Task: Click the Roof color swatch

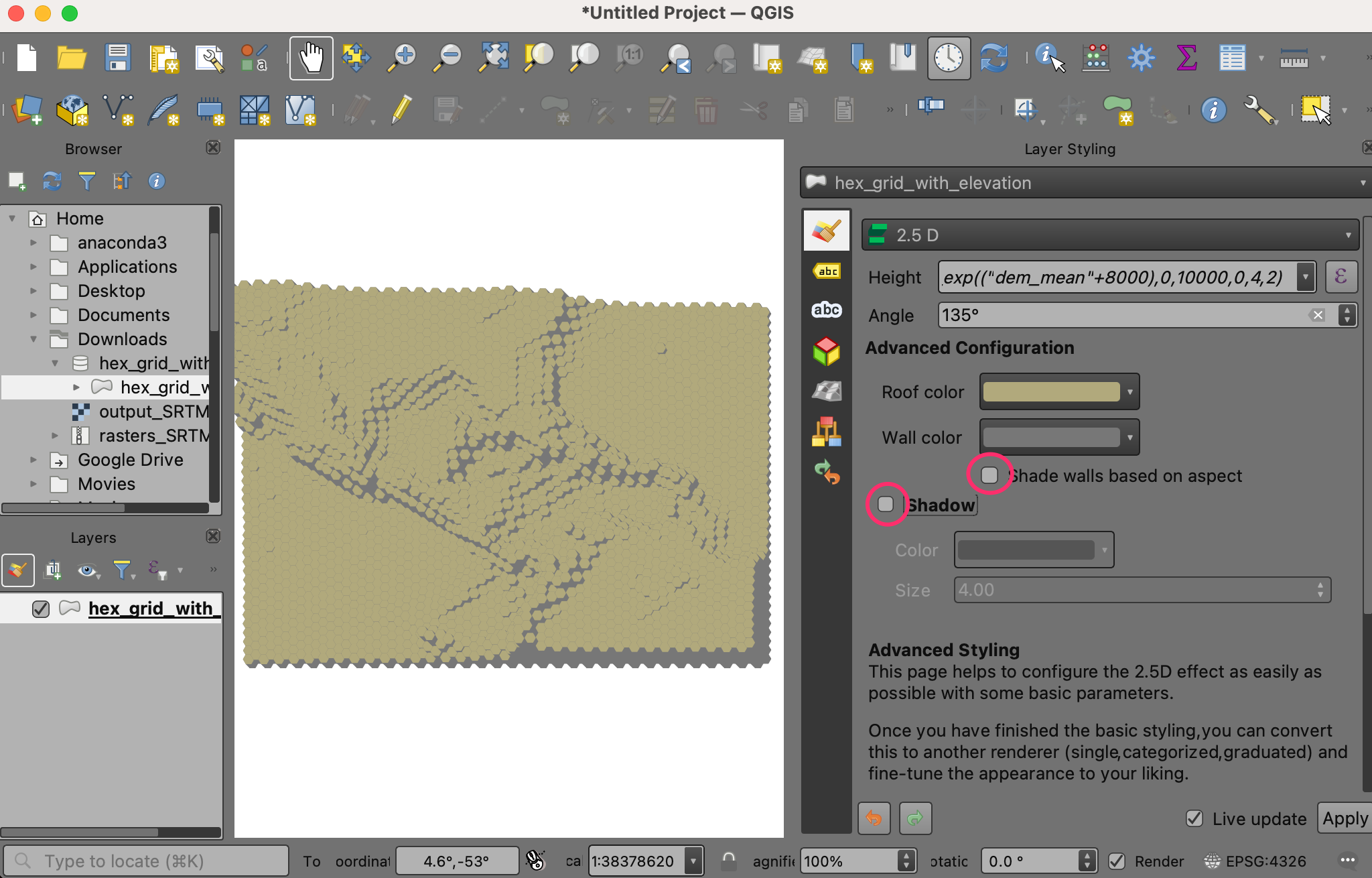Action: (1051, 392)
